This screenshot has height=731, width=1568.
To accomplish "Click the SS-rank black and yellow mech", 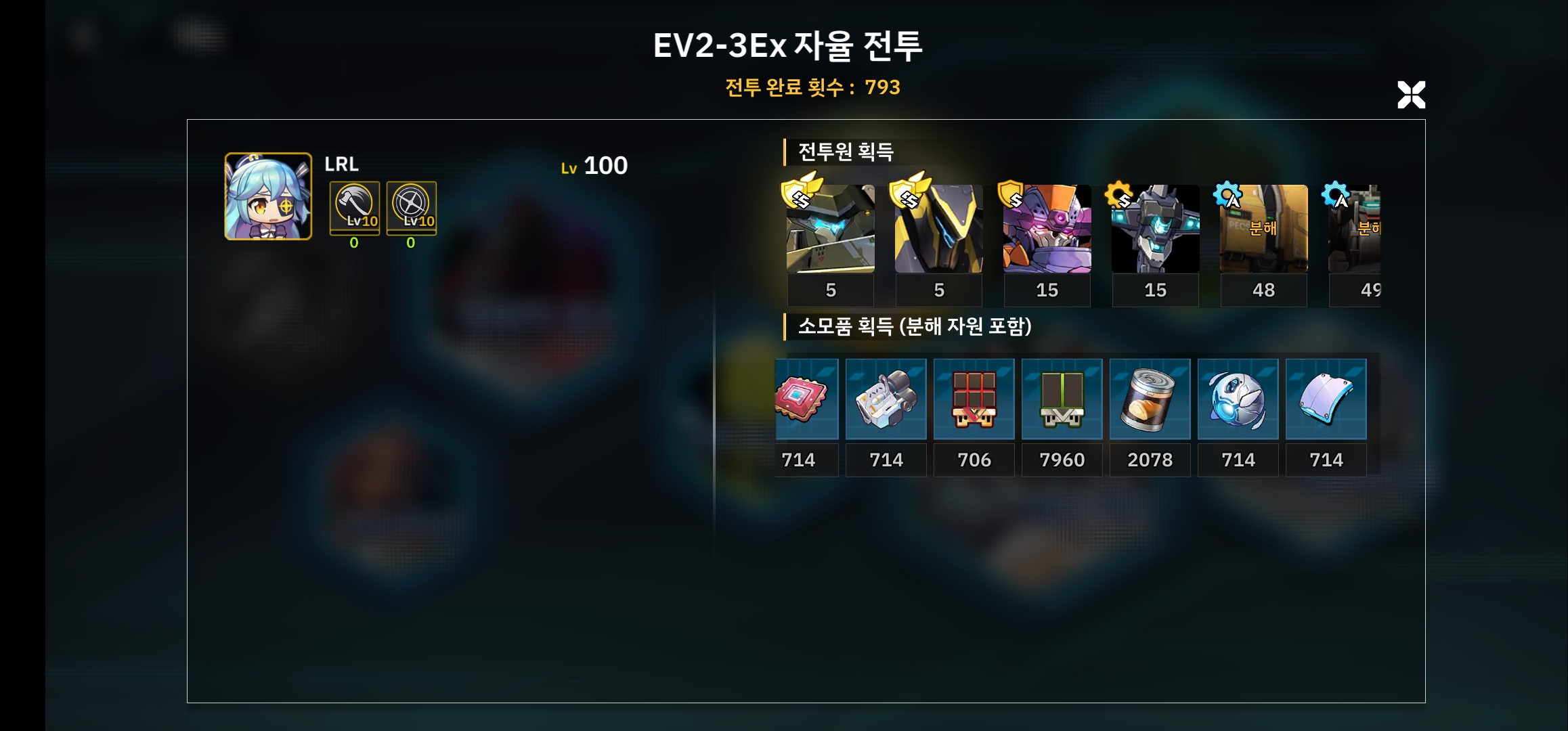I will (938, 229).
